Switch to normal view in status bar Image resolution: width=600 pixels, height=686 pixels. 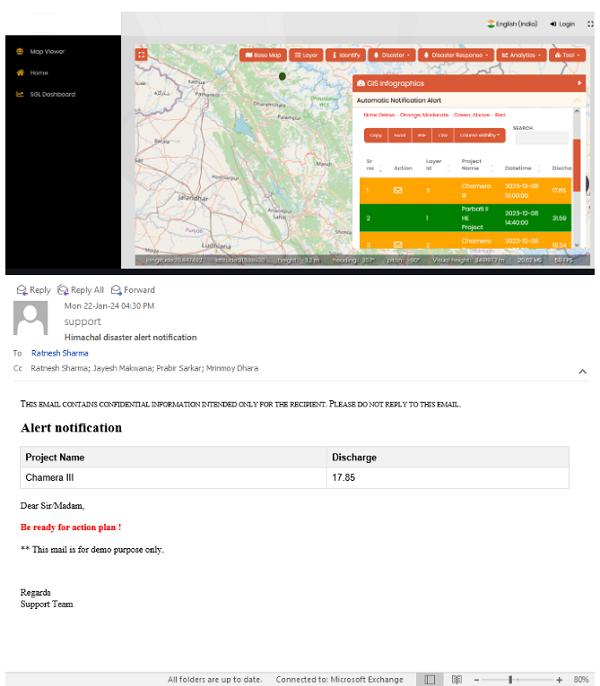point(429,679)
